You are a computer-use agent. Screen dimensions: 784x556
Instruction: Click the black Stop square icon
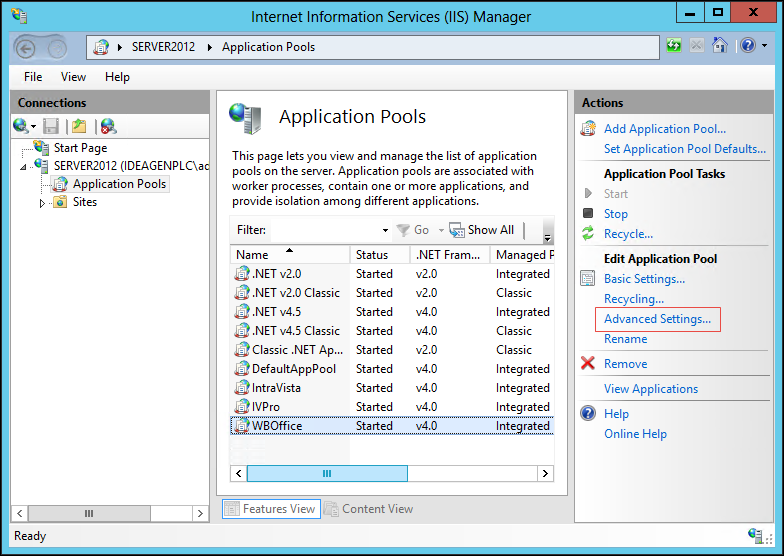click(x=588, y=214)
